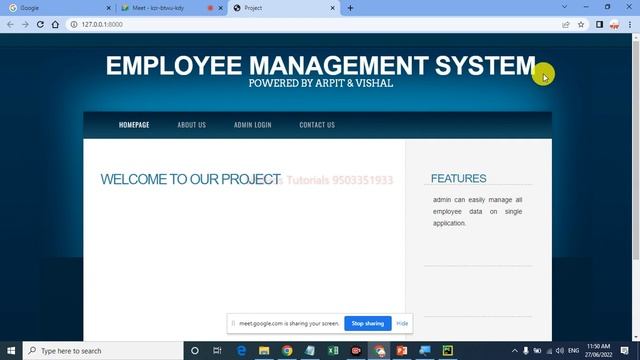640x360 pixels.
Task: Click the 'POWERED BY ARPIT & VISHAL' subtitle
Action: [x=321, y=83]
